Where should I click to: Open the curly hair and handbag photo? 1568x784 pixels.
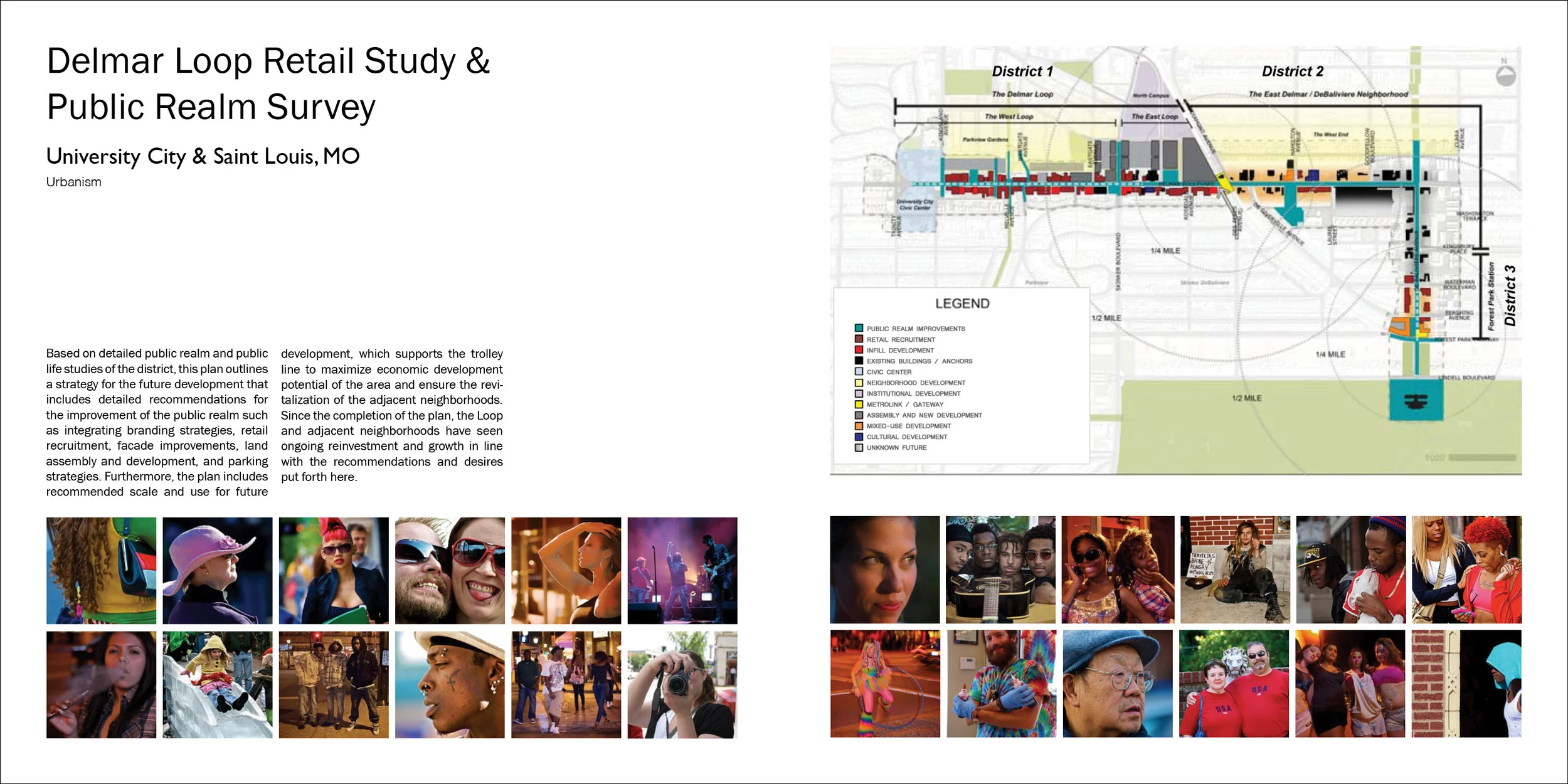click(101, 571)
